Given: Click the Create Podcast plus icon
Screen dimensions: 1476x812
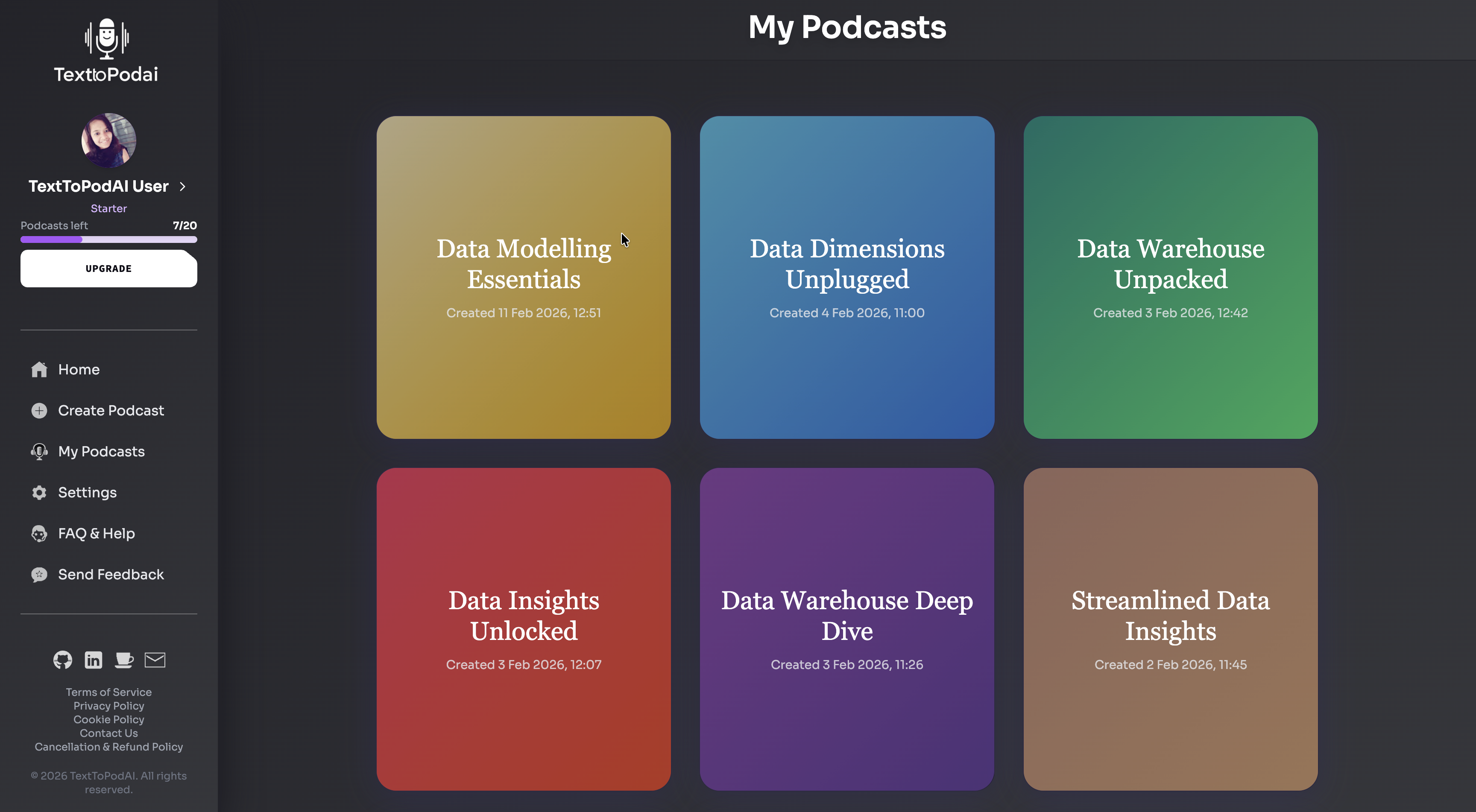Looking at the screenshot, I should 39,411.
